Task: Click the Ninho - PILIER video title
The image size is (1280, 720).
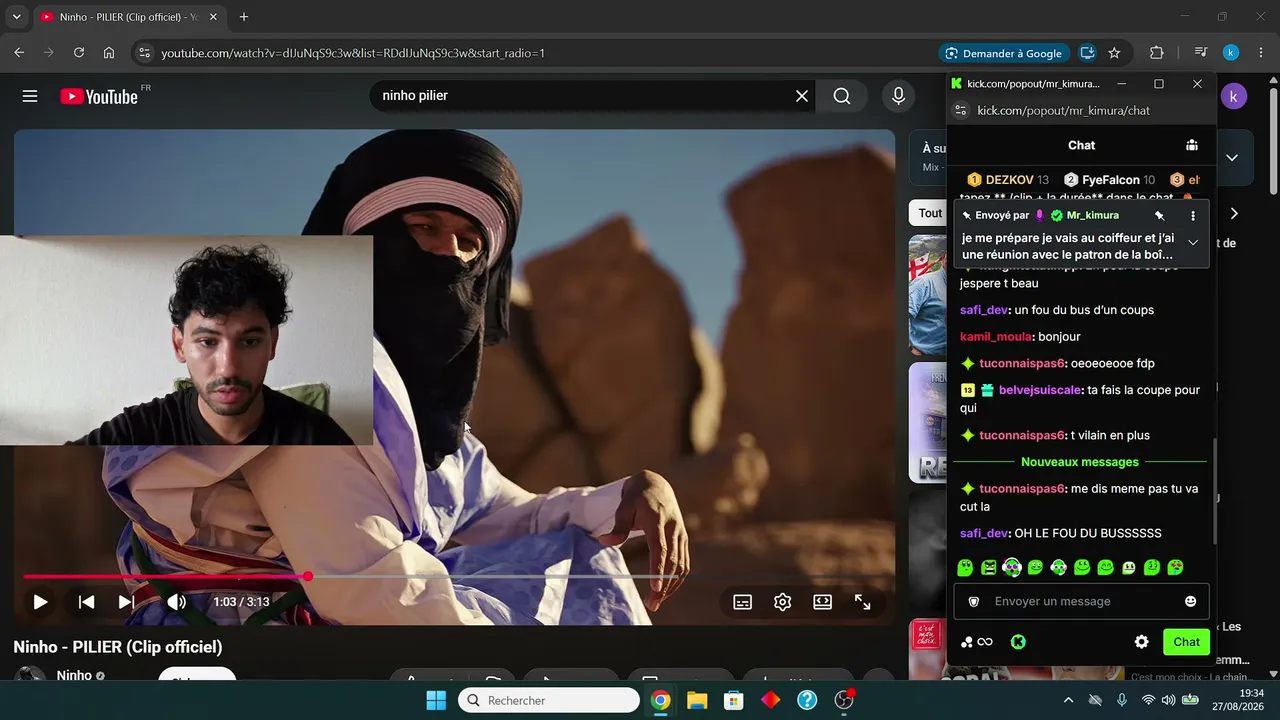Action: click(x=118, y=647)
